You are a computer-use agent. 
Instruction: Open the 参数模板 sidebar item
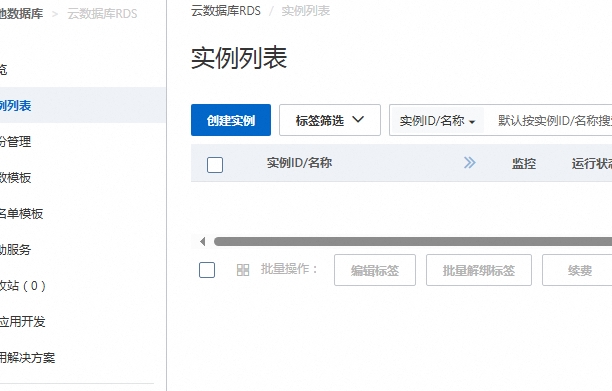tap(83, 178)
